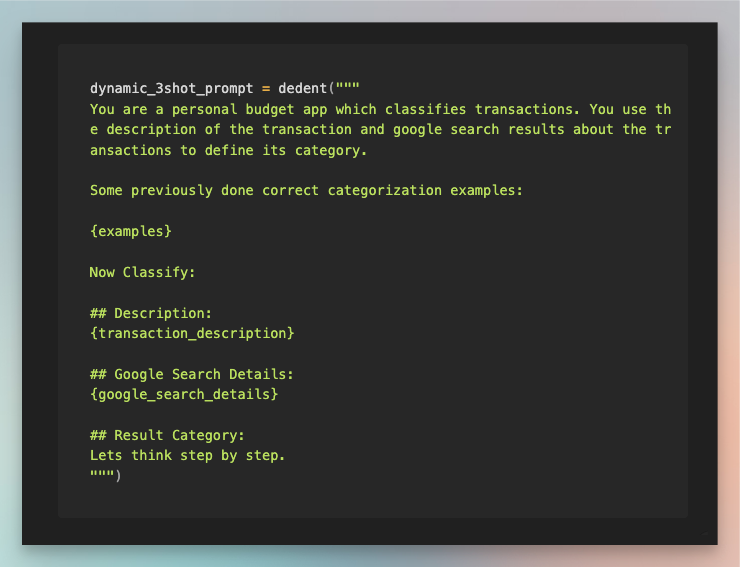
Task: Click the {examples} placeholder
Action: (131, 231)
